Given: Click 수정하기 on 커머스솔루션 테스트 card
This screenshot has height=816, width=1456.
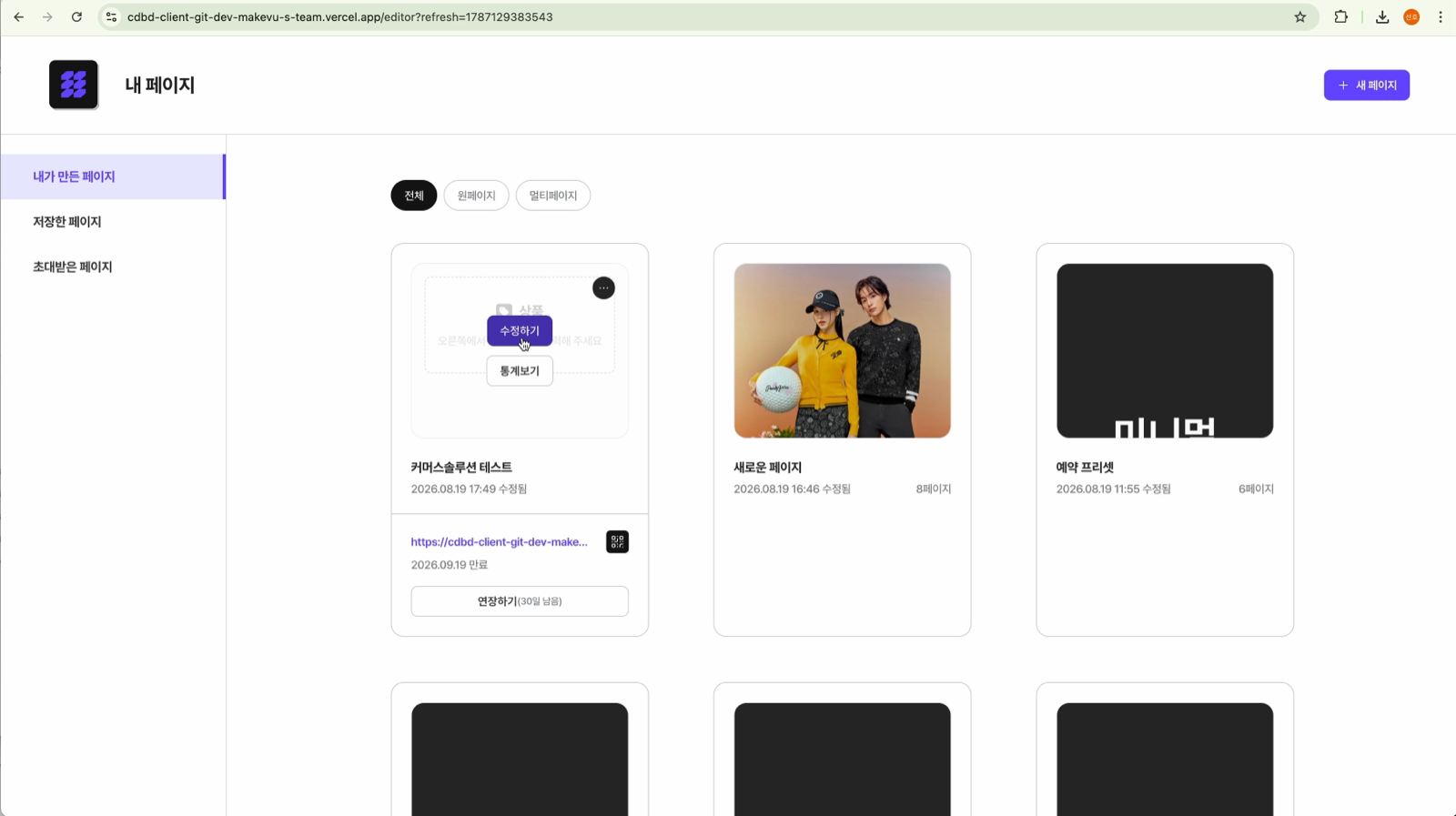Looking at the screenshot, I should tap(520, 331).
